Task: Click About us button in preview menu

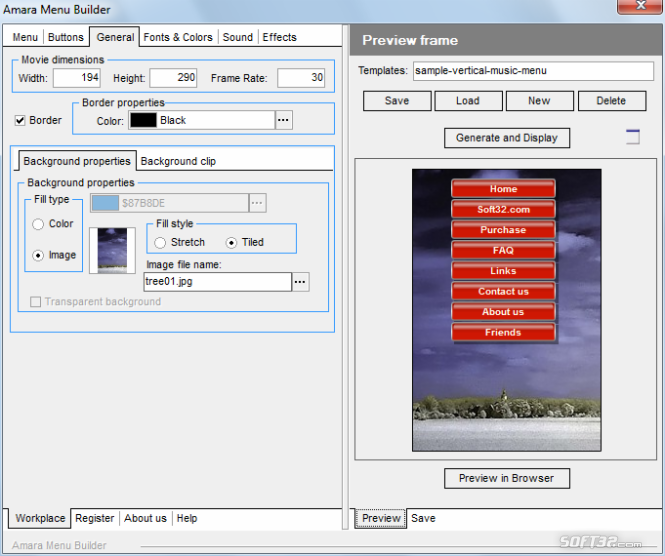Action: 503,312
